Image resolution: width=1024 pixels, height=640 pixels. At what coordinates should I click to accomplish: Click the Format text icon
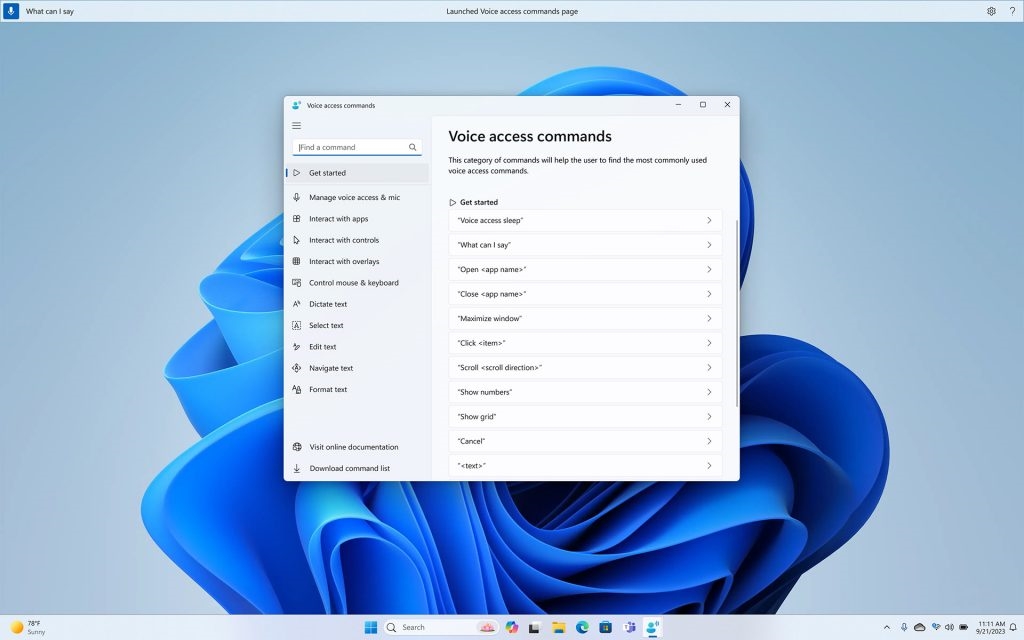[x=297, y=390]
